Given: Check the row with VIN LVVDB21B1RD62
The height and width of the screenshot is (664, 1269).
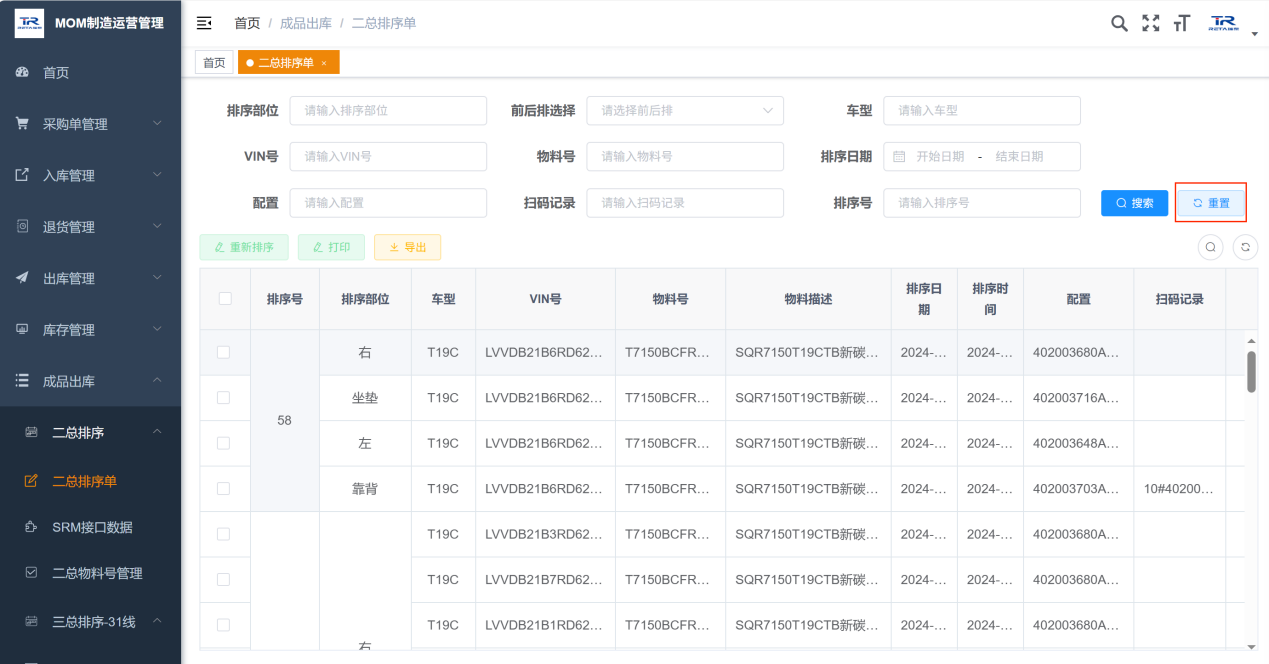Looking at the screenshot, I should pos(223,625).
